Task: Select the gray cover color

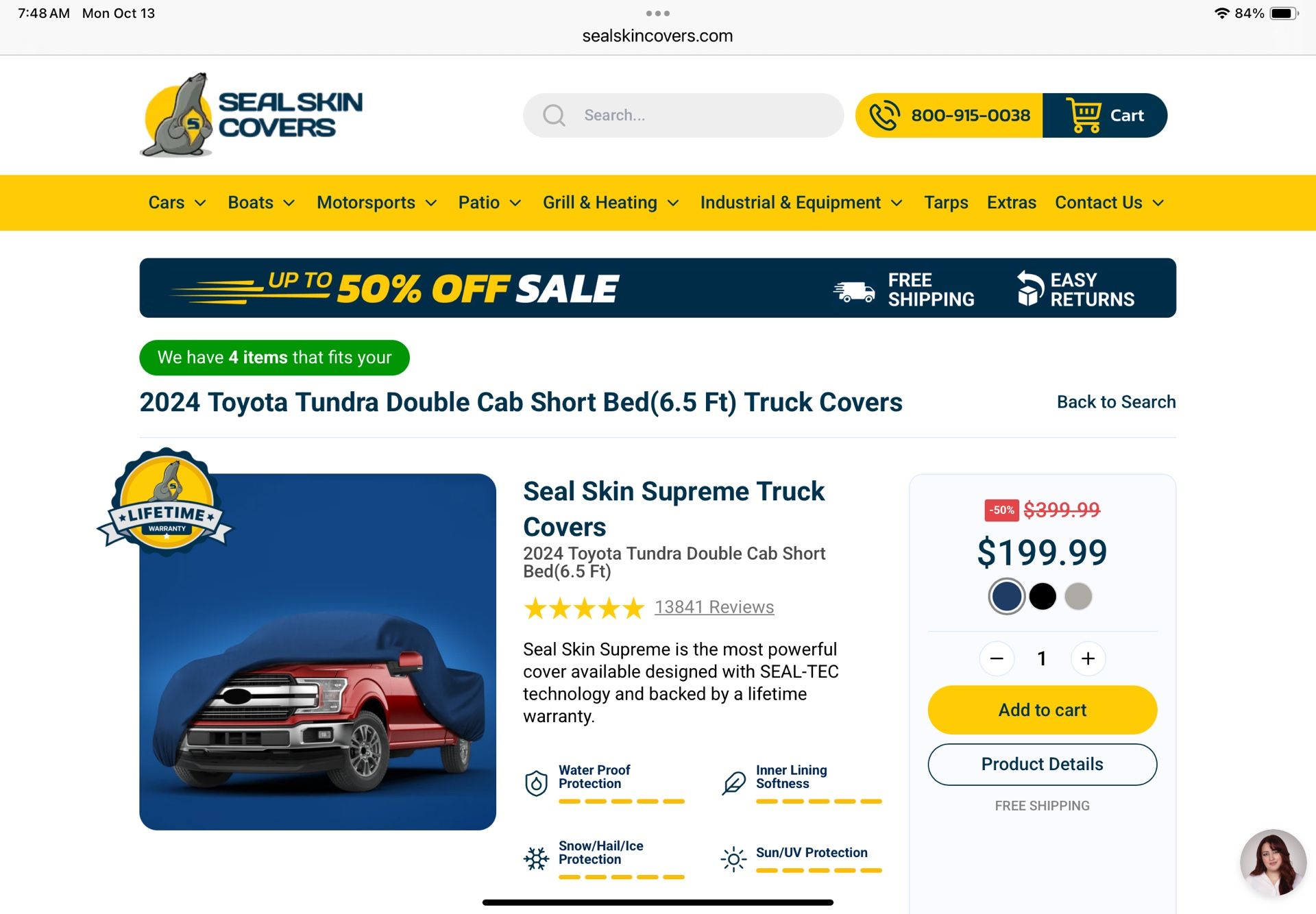Action: pyautogui.click(x=1078, y=596)
